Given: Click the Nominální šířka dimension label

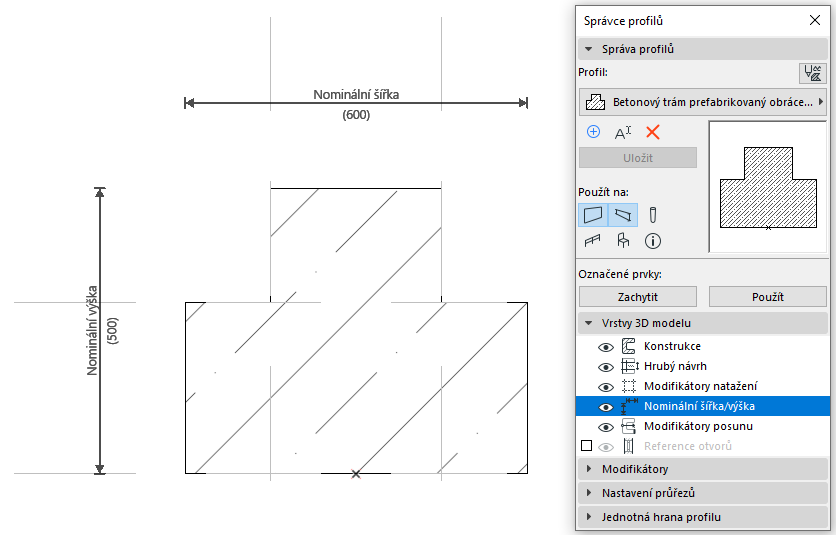Looking at the screenshot, I should (356, 94).
